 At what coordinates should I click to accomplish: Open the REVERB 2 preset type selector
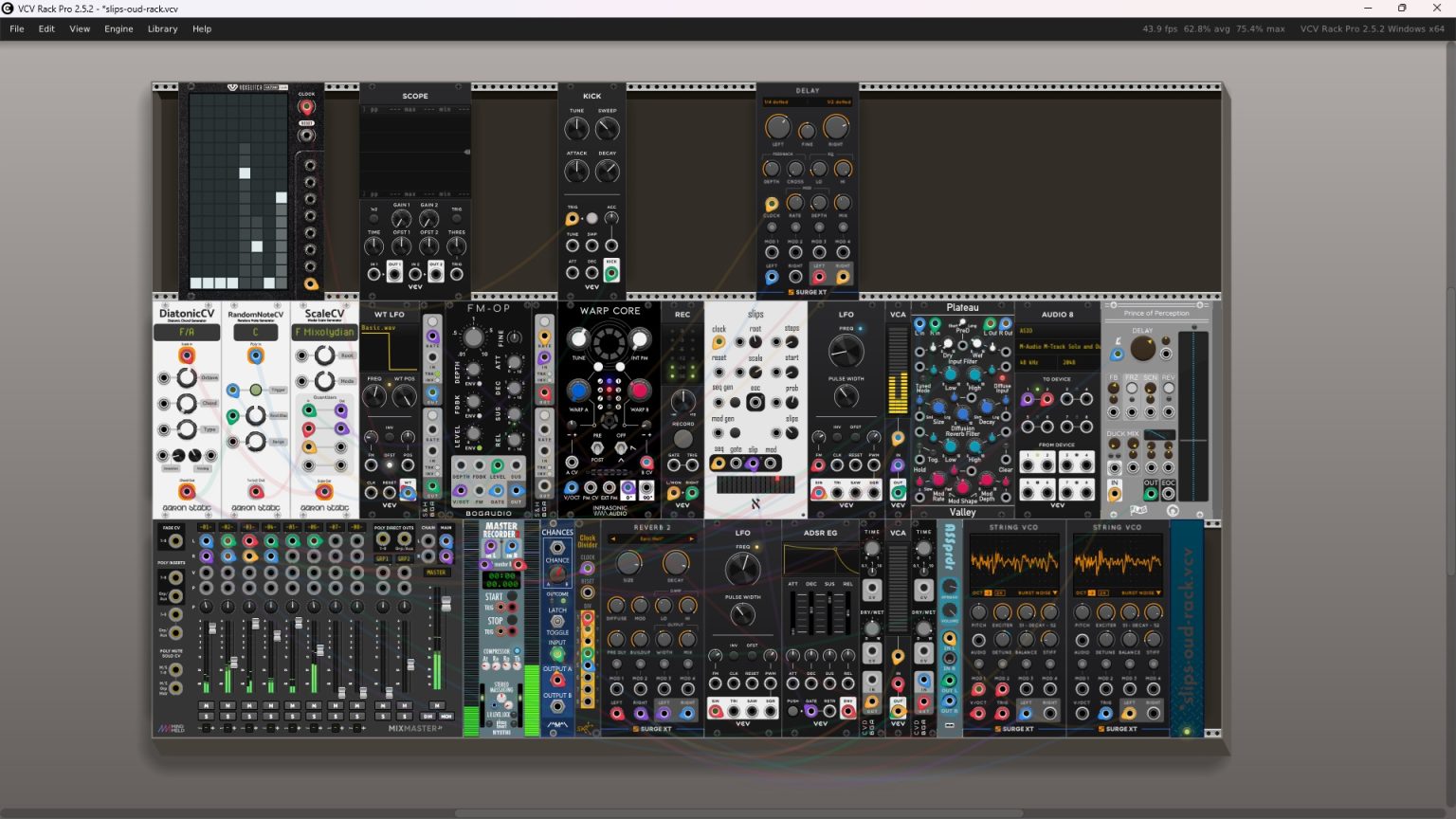652,538
